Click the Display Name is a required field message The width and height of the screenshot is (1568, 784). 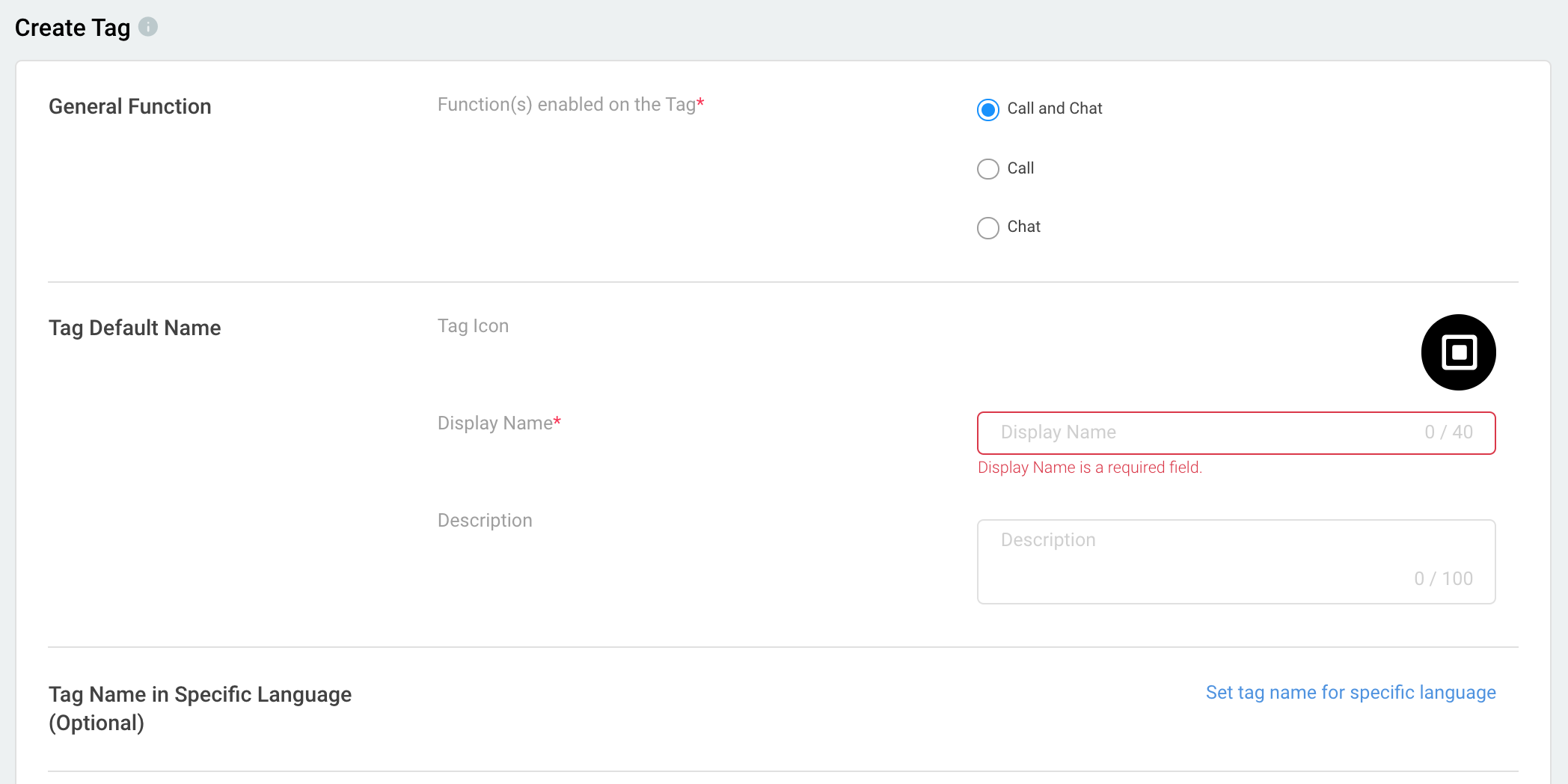point(1089,468)
